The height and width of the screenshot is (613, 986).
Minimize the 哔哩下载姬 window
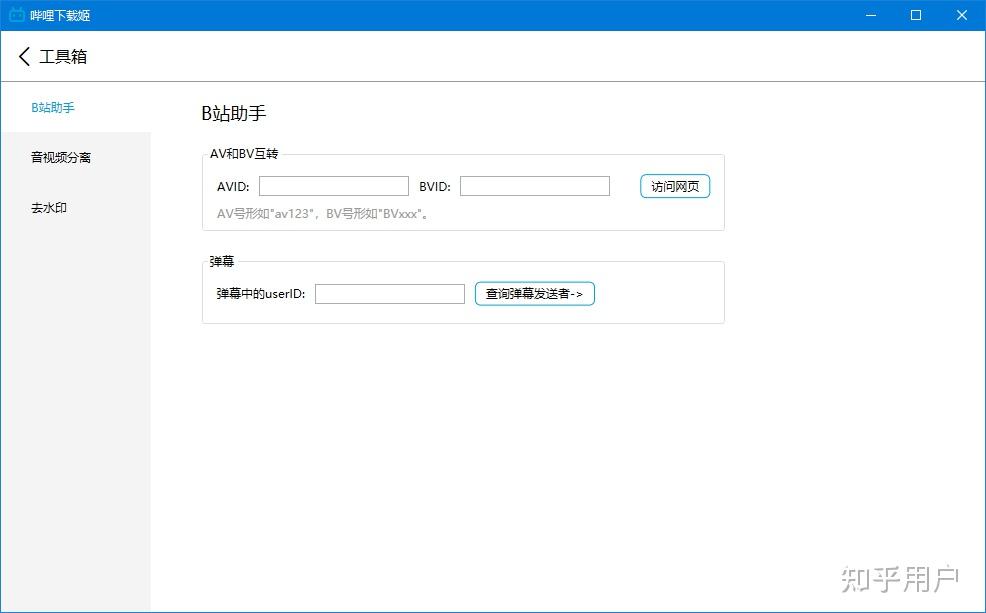[871, 15]
